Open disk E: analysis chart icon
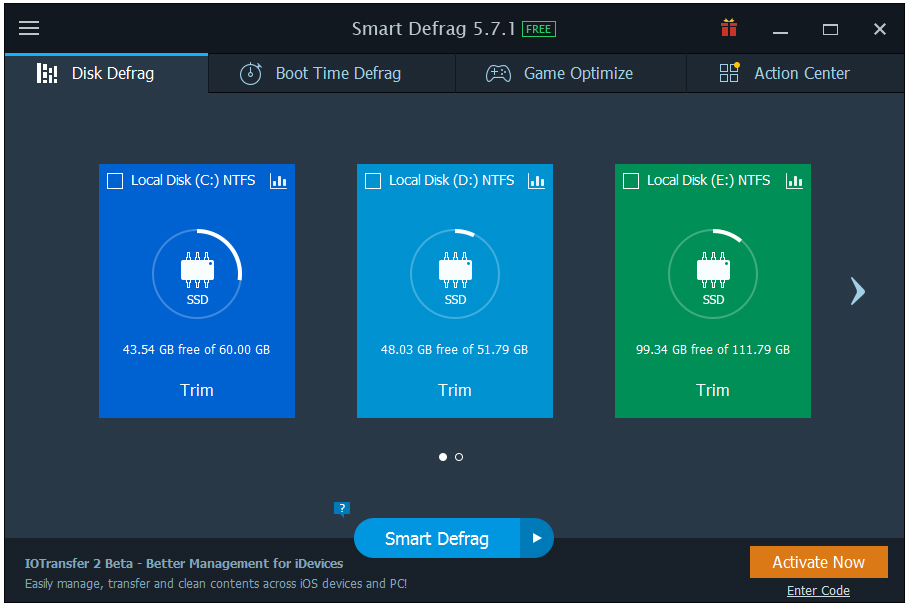Screen dimensions: 909x606 click(x=794, y=181)
